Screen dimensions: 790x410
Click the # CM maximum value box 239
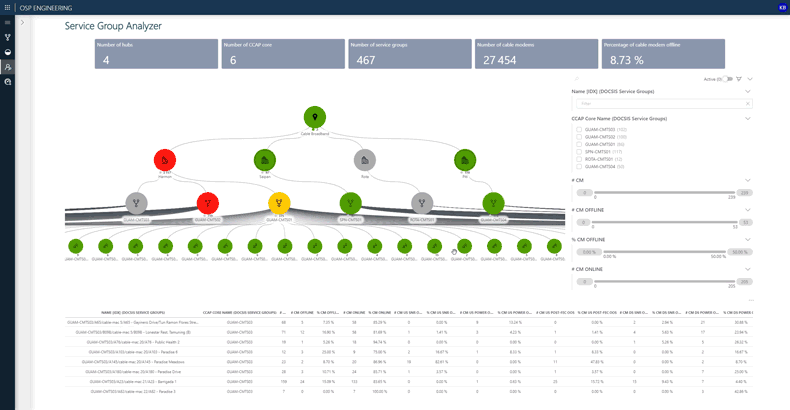745,193
